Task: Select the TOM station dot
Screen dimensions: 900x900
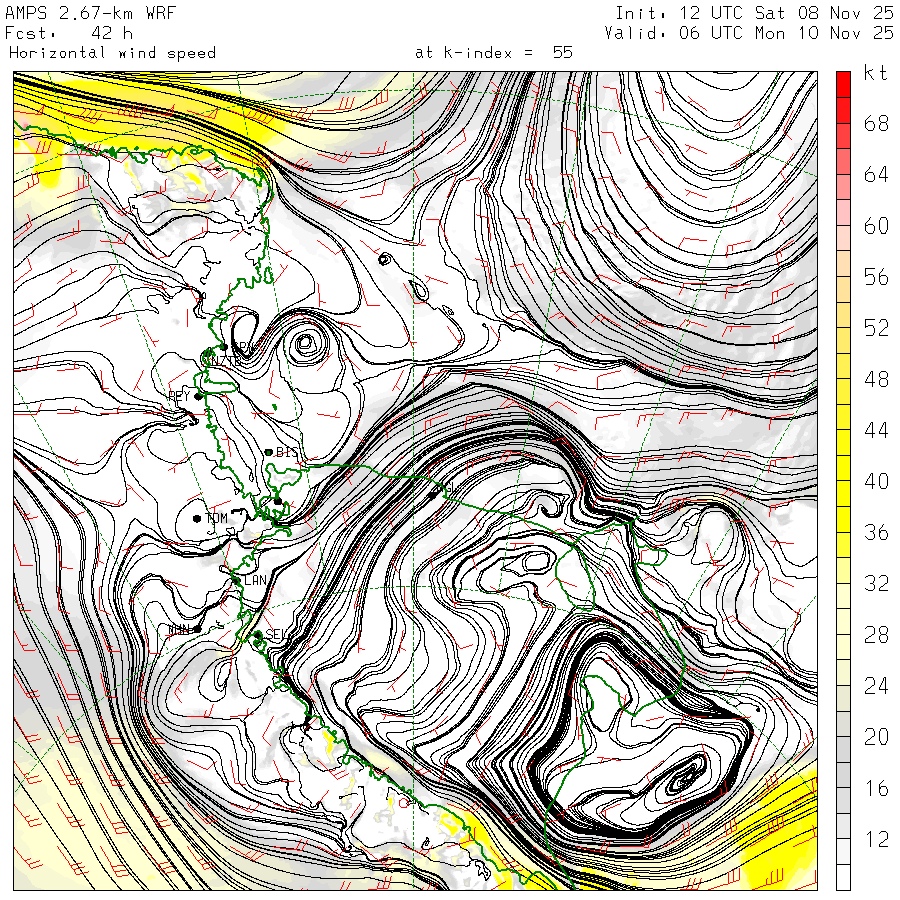Action: [x=197, y=518]
